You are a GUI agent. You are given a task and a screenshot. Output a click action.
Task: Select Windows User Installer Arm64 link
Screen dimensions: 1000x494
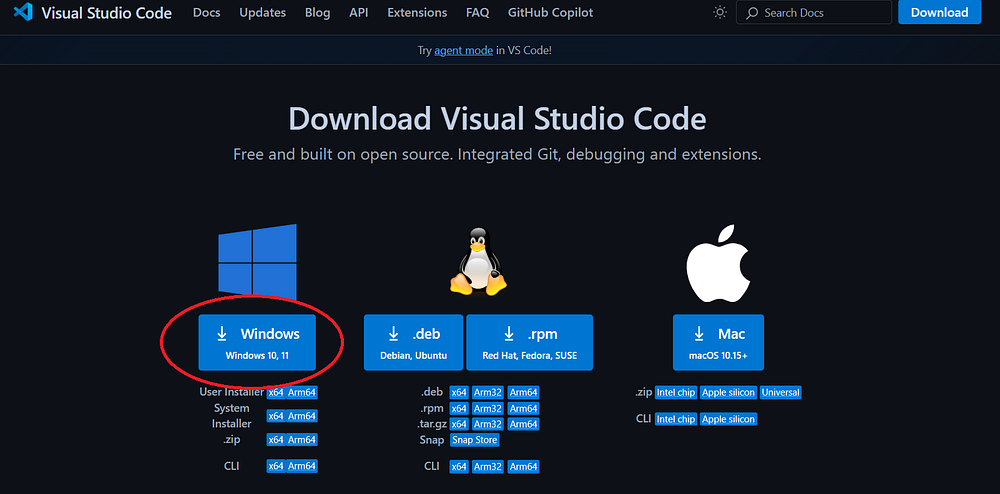pos(302,392)
